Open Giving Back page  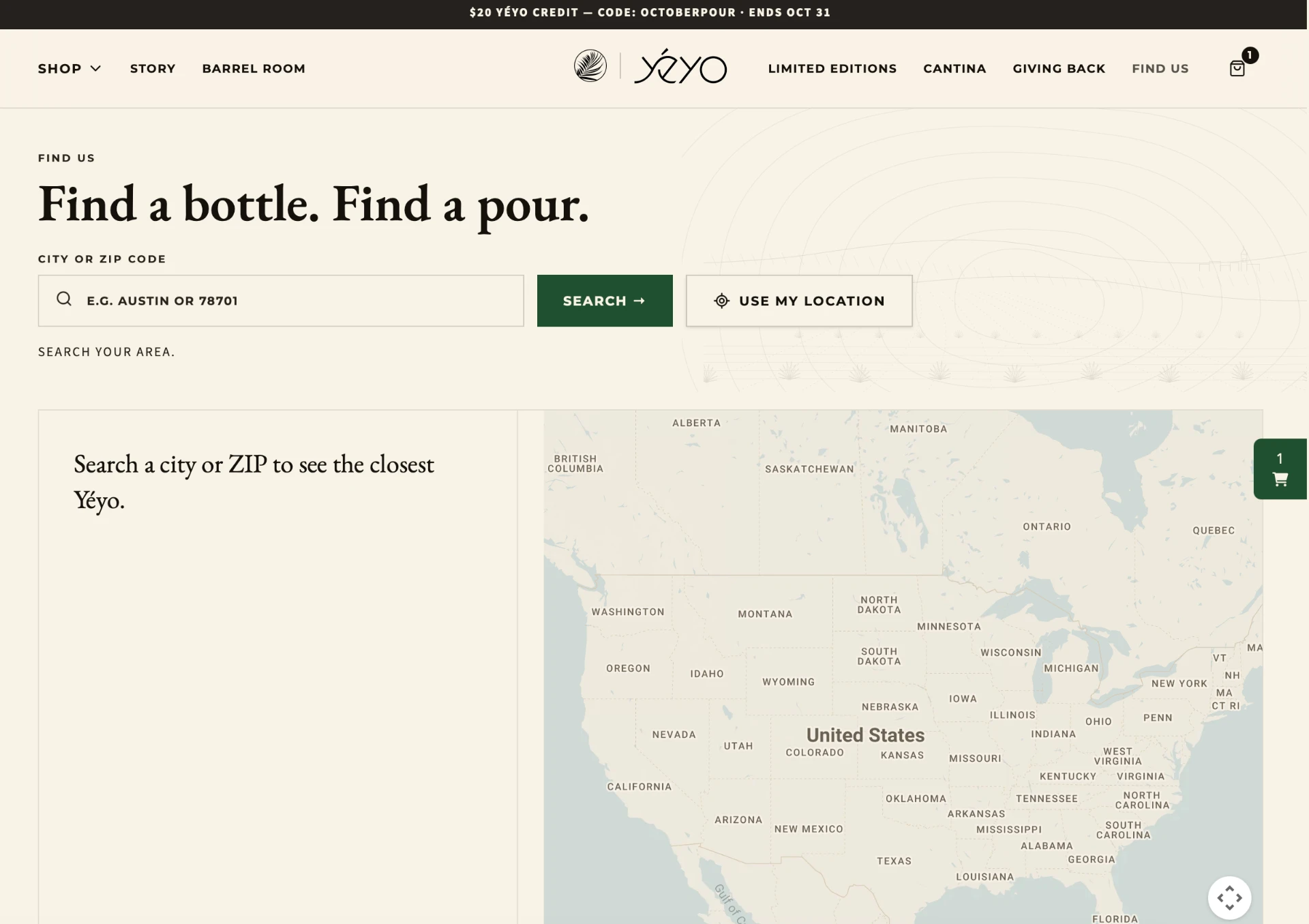(x=1059, y=68)
